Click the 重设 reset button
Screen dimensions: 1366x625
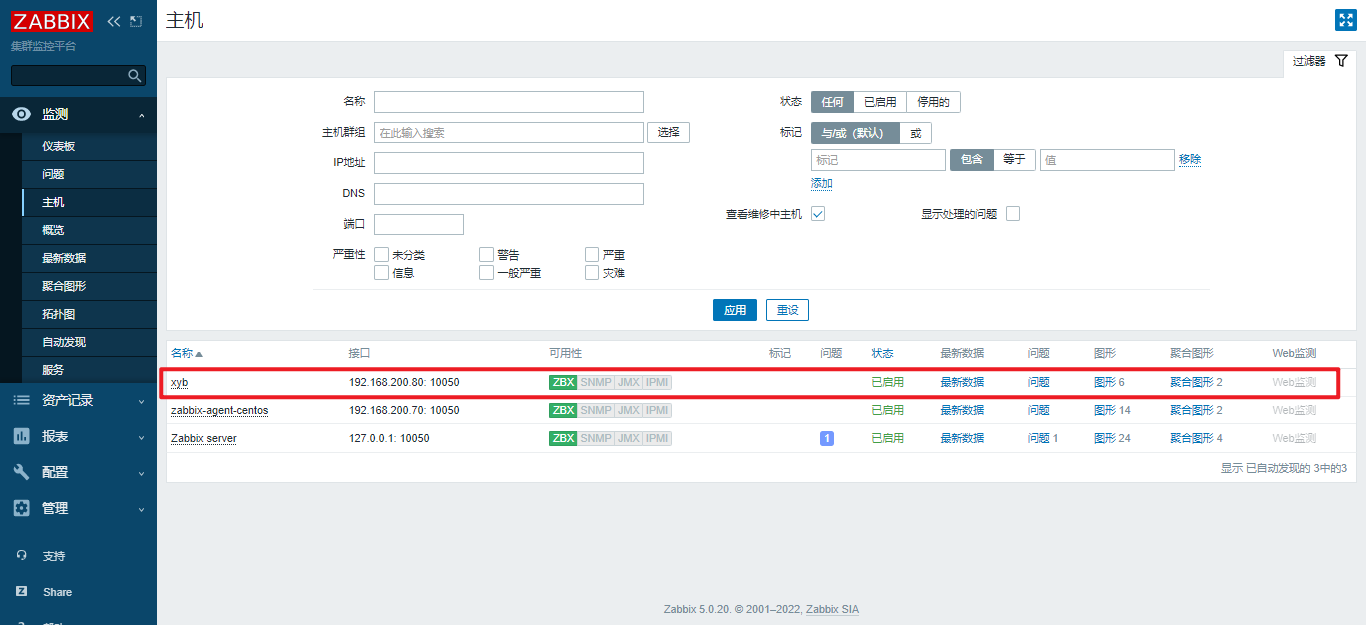[x=788, y=310]
